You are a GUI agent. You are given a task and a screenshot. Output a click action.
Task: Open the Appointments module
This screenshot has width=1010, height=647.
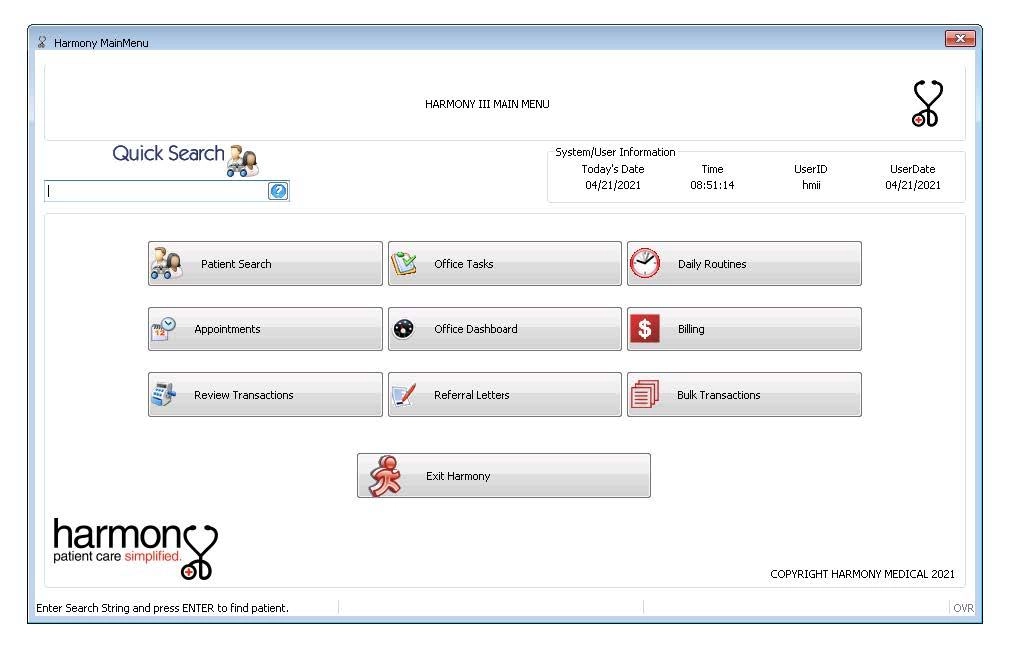tap(265, 328)
